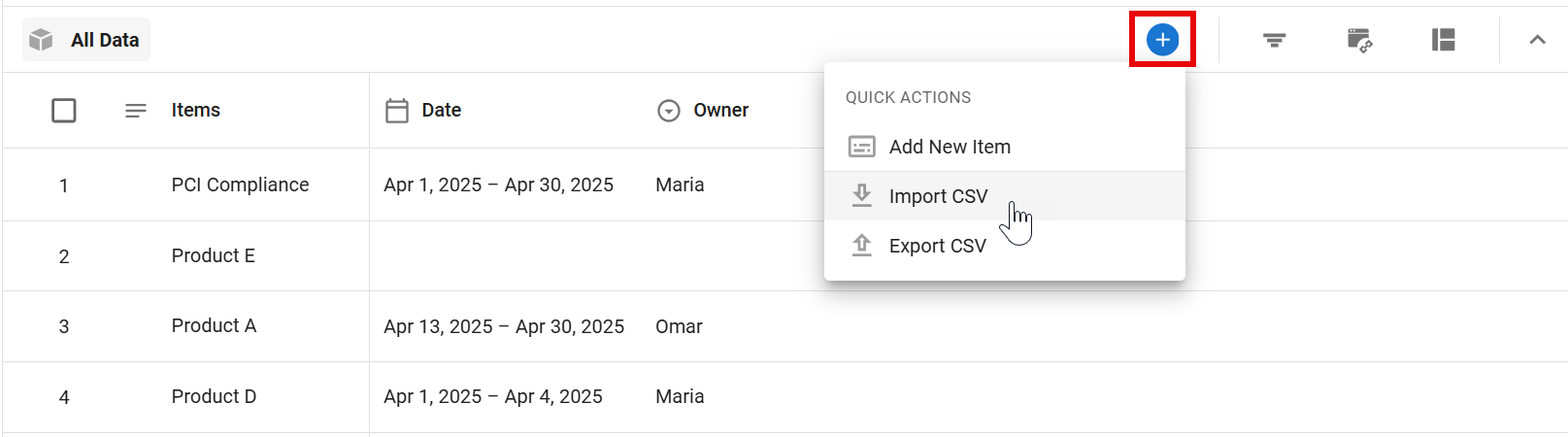This screenshot has height=437, width=1568.
Task: Open the Owner column dropdown icon
Action: [669, 111]
